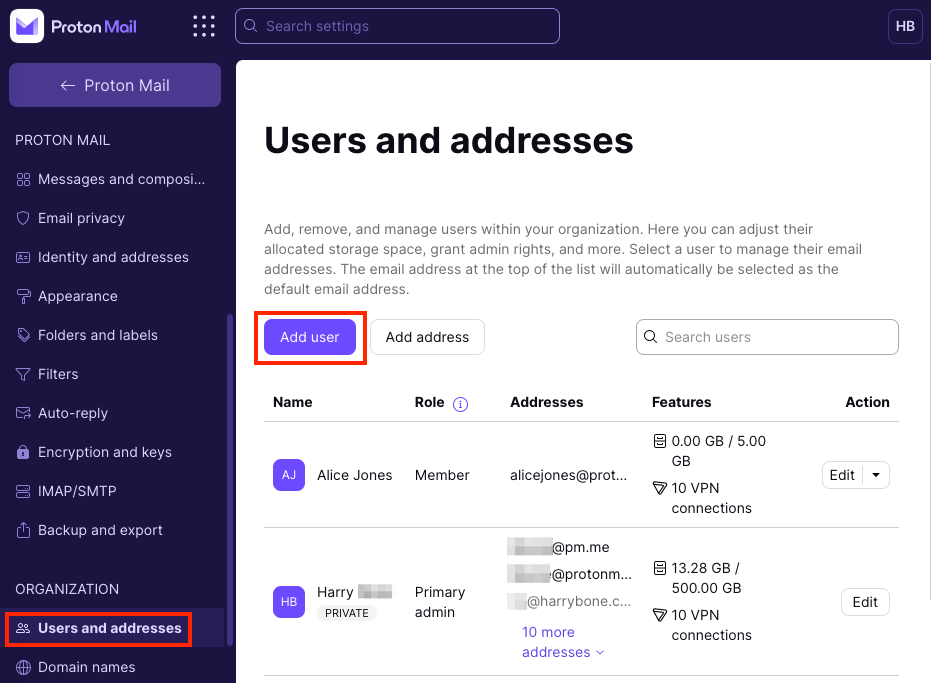
Task: Switch to Appearance settings
Action: tap(75, 296)
